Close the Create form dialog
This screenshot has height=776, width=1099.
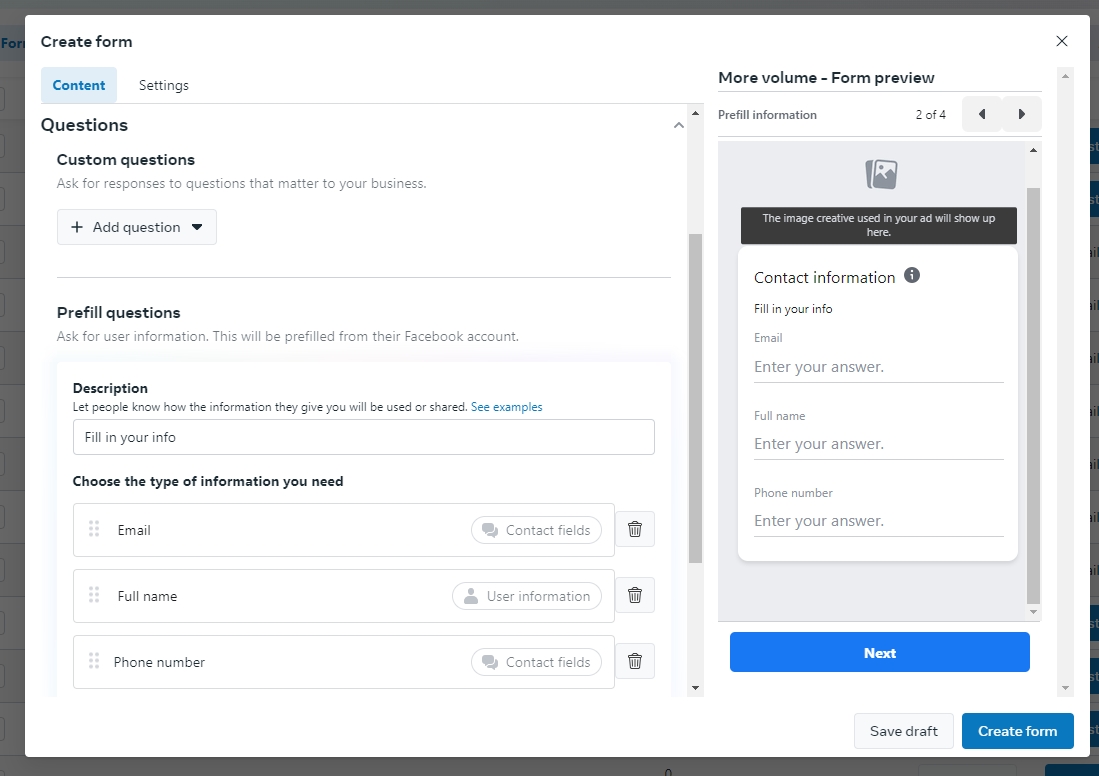tap(1061, 41)
